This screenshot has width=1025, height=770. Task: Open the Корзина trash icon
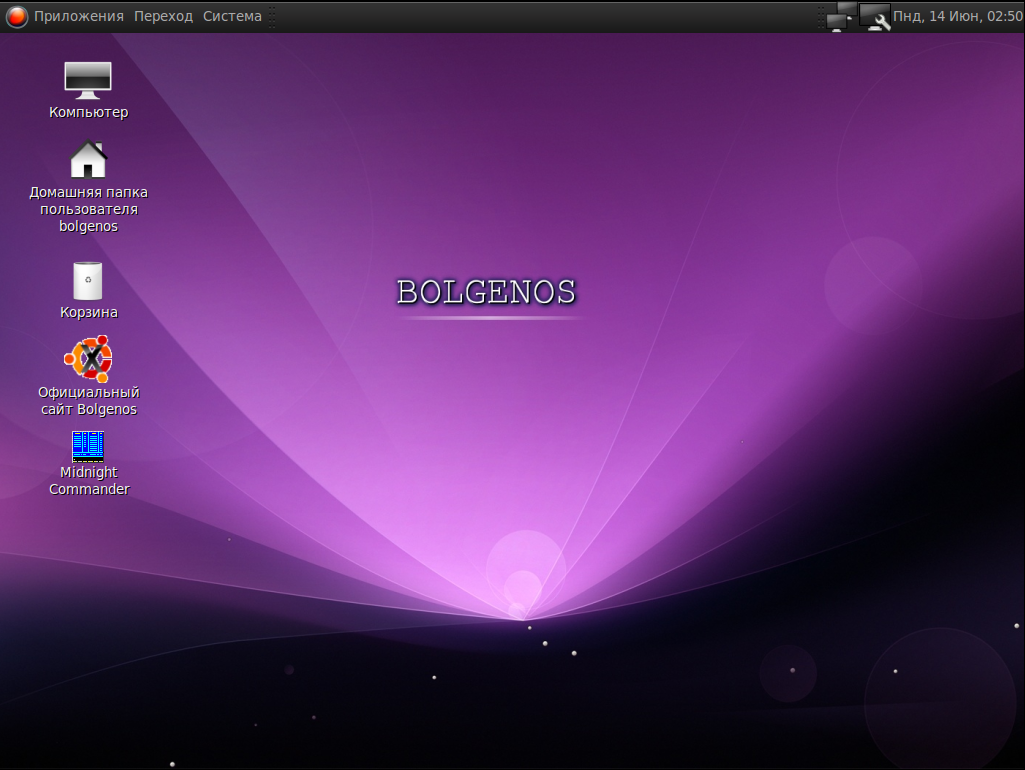[x=88, y=281]
